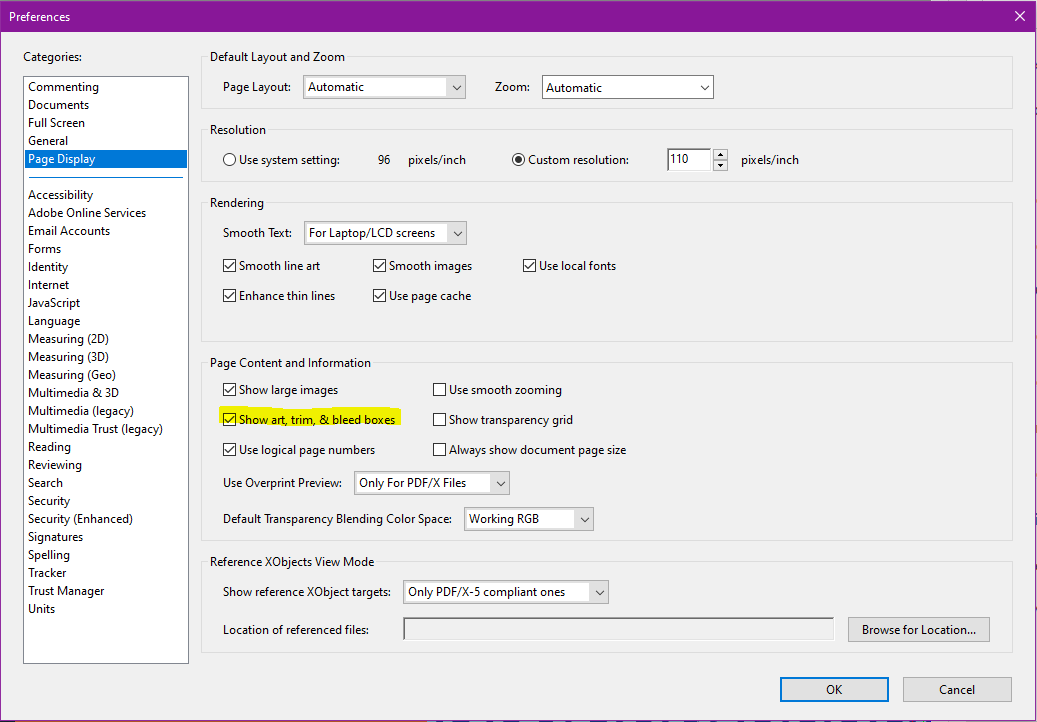The image size is (1037, 722).
Task: Open the Zoom dropdown
Action: 628,87
